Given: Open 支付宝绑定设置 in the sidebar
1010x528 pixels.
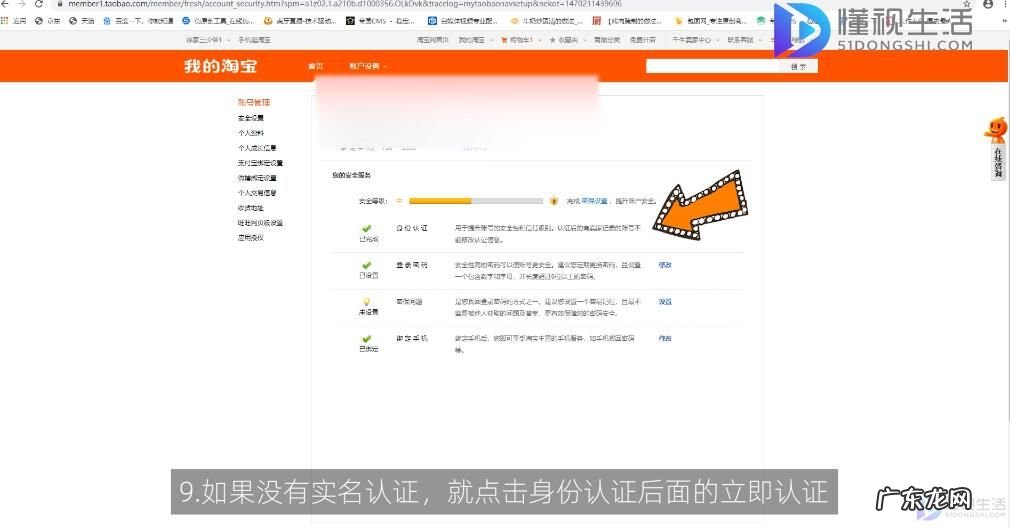Looking at the screenshot, I should point(260,163).
